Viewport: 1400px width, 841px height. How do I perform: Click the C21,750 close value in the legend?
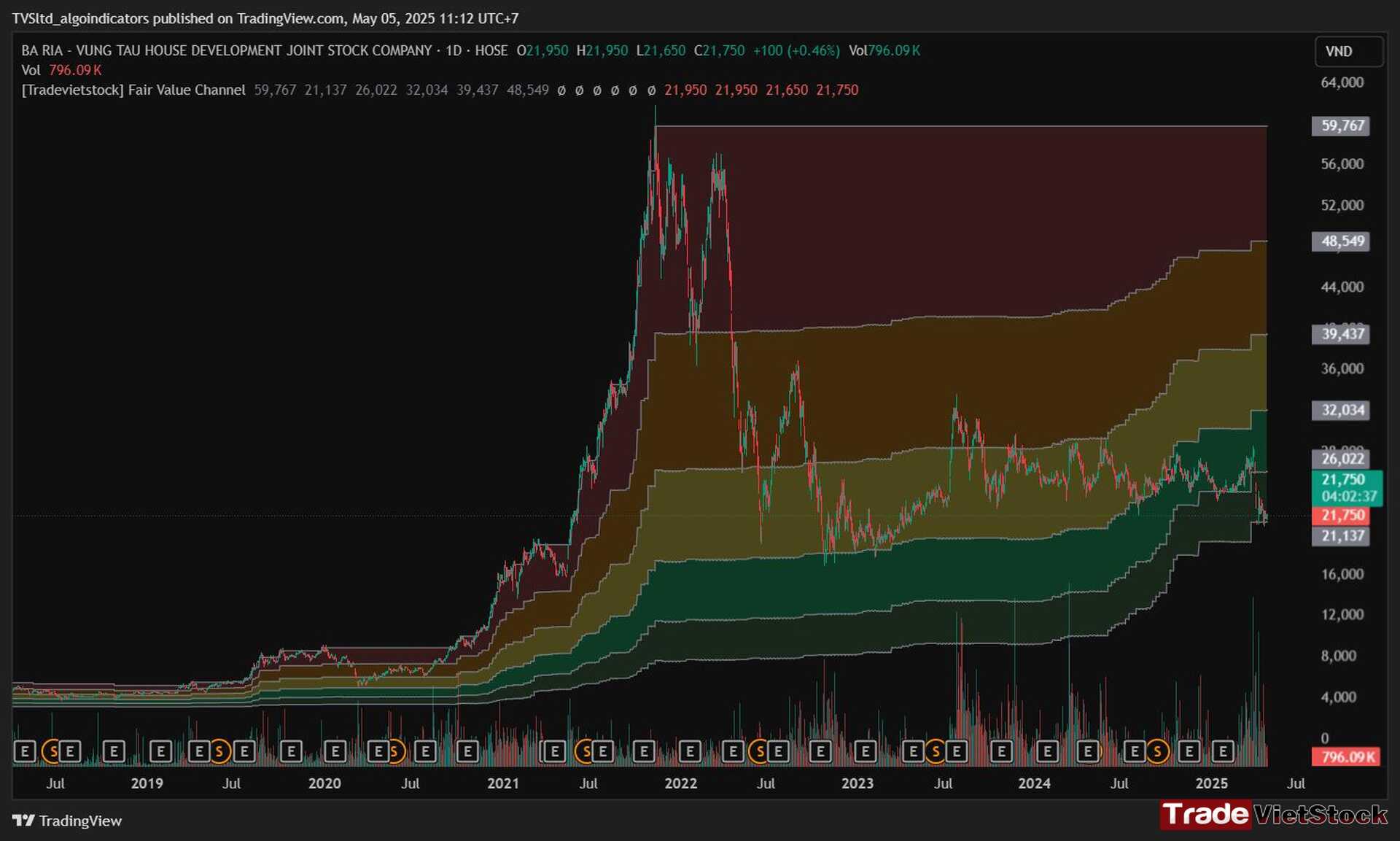[720, 50]
